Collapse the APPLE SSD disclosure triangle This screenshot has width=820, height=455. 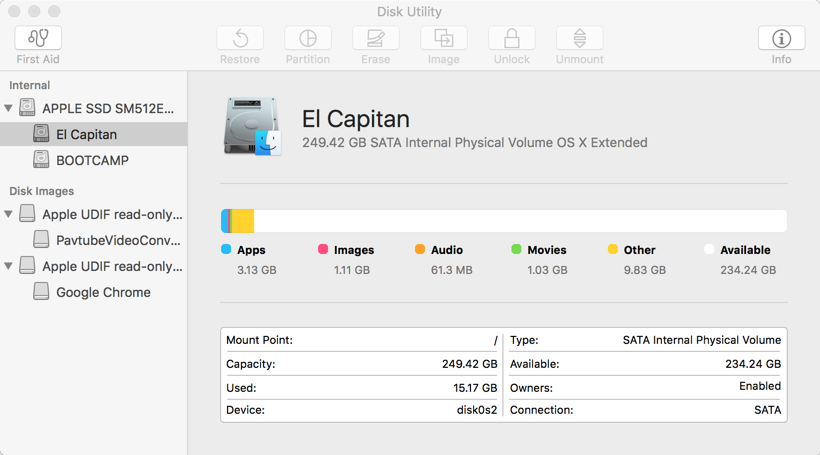point(9,108)
